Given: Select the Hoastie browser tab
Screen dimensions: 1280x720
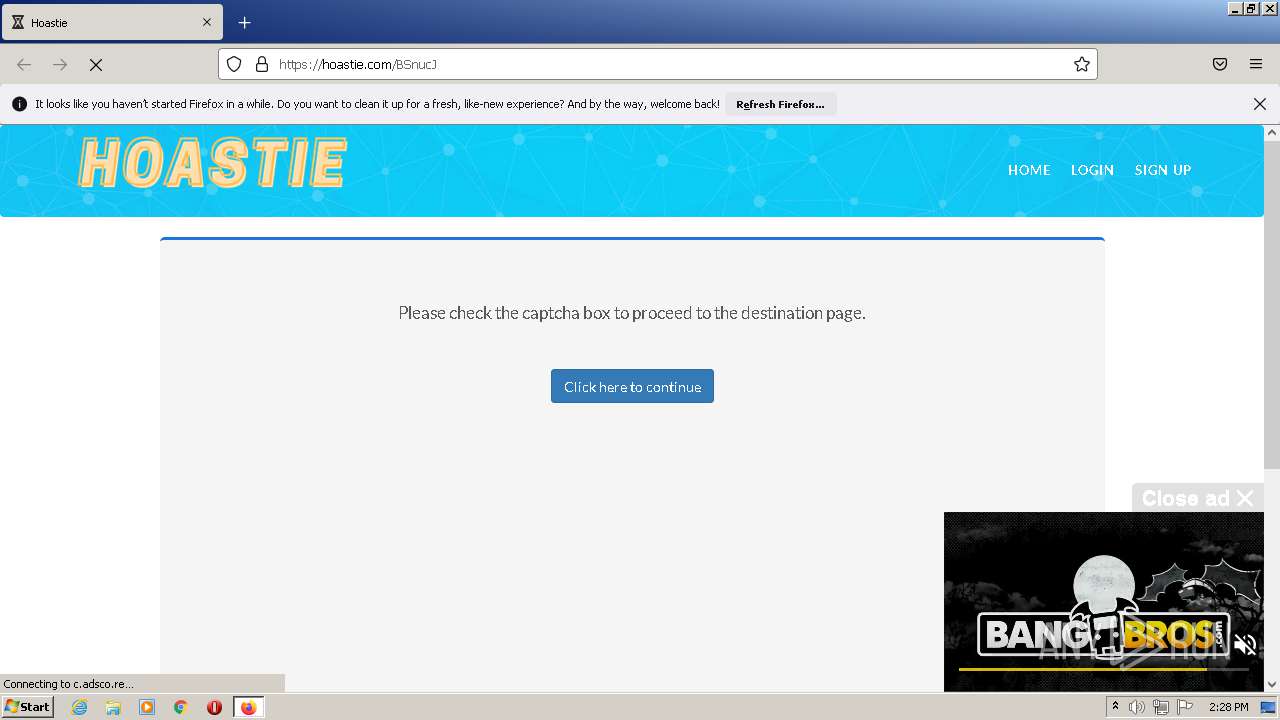Looking at the screenshot, I should [112, 22].
